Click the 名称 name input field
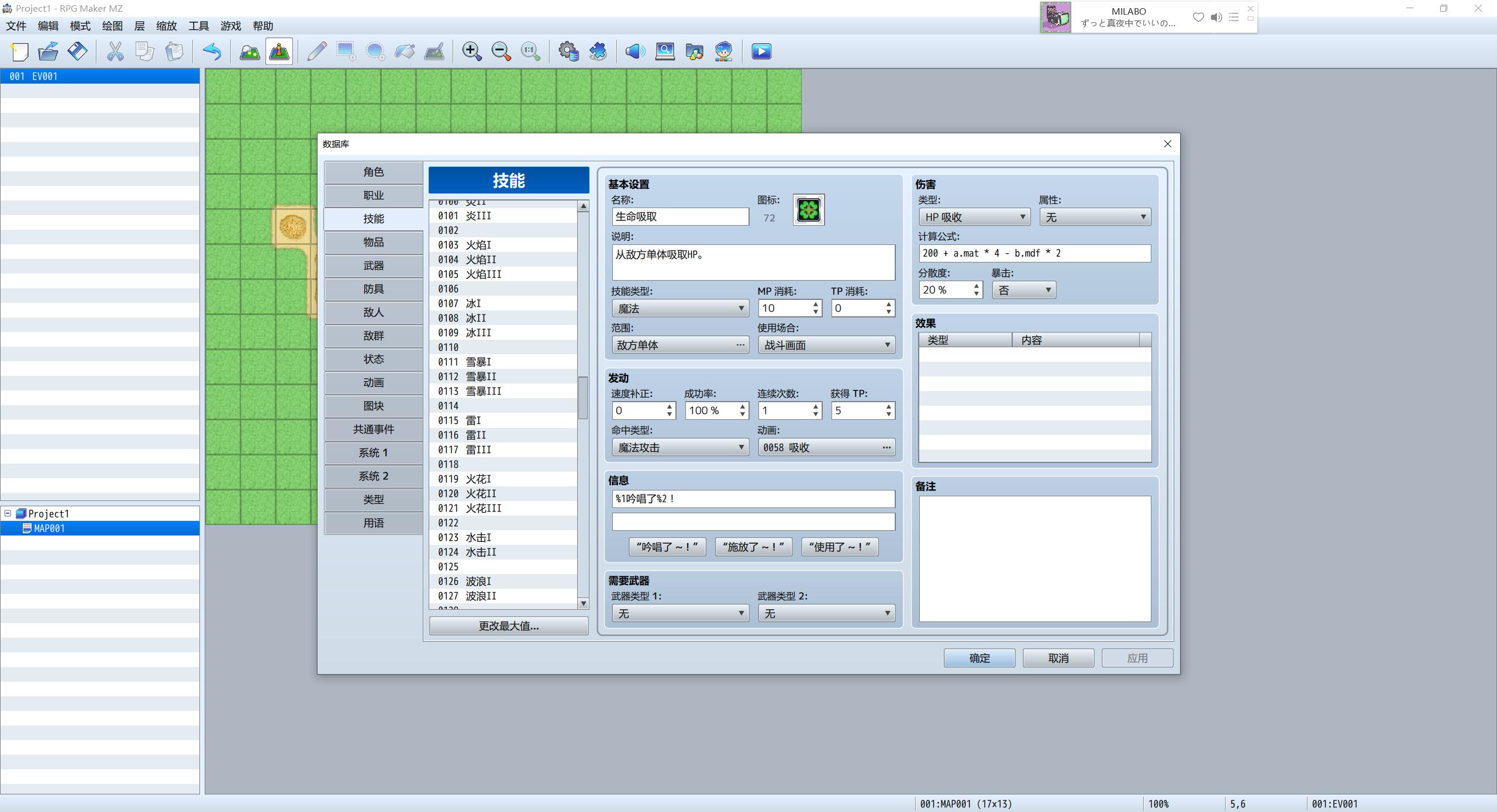Screen dimensions: 1497x812 click(680, 217)
